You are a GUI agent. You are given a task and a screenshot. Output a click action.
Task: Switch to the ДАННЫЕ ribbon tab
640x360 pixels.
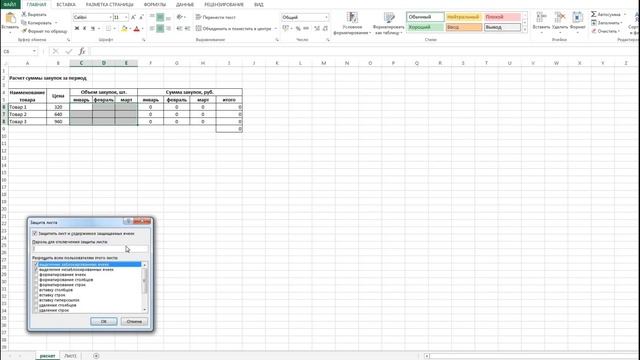coord(185,4)
